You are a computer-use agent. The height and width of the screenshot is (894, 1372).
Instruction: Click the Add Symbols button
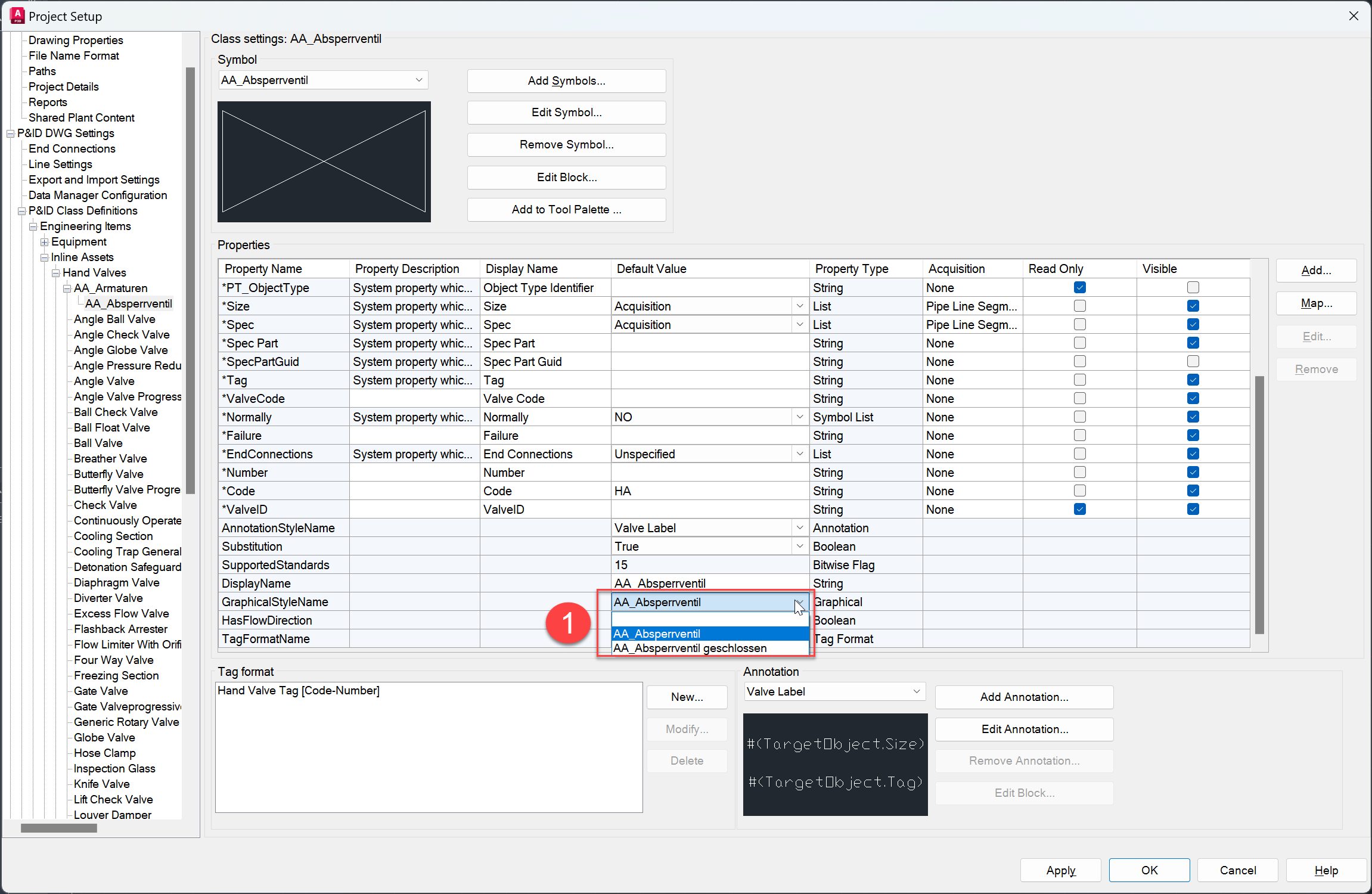click(566, 80)
